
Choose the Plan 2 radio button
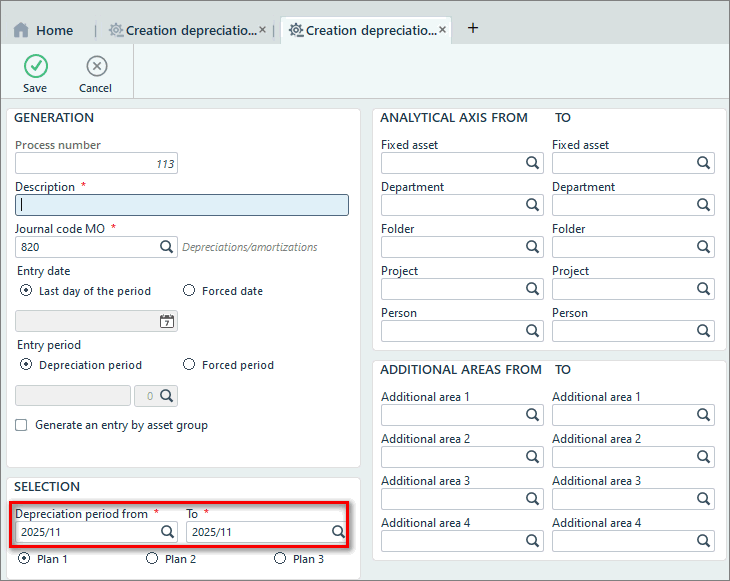click(152, 559)
